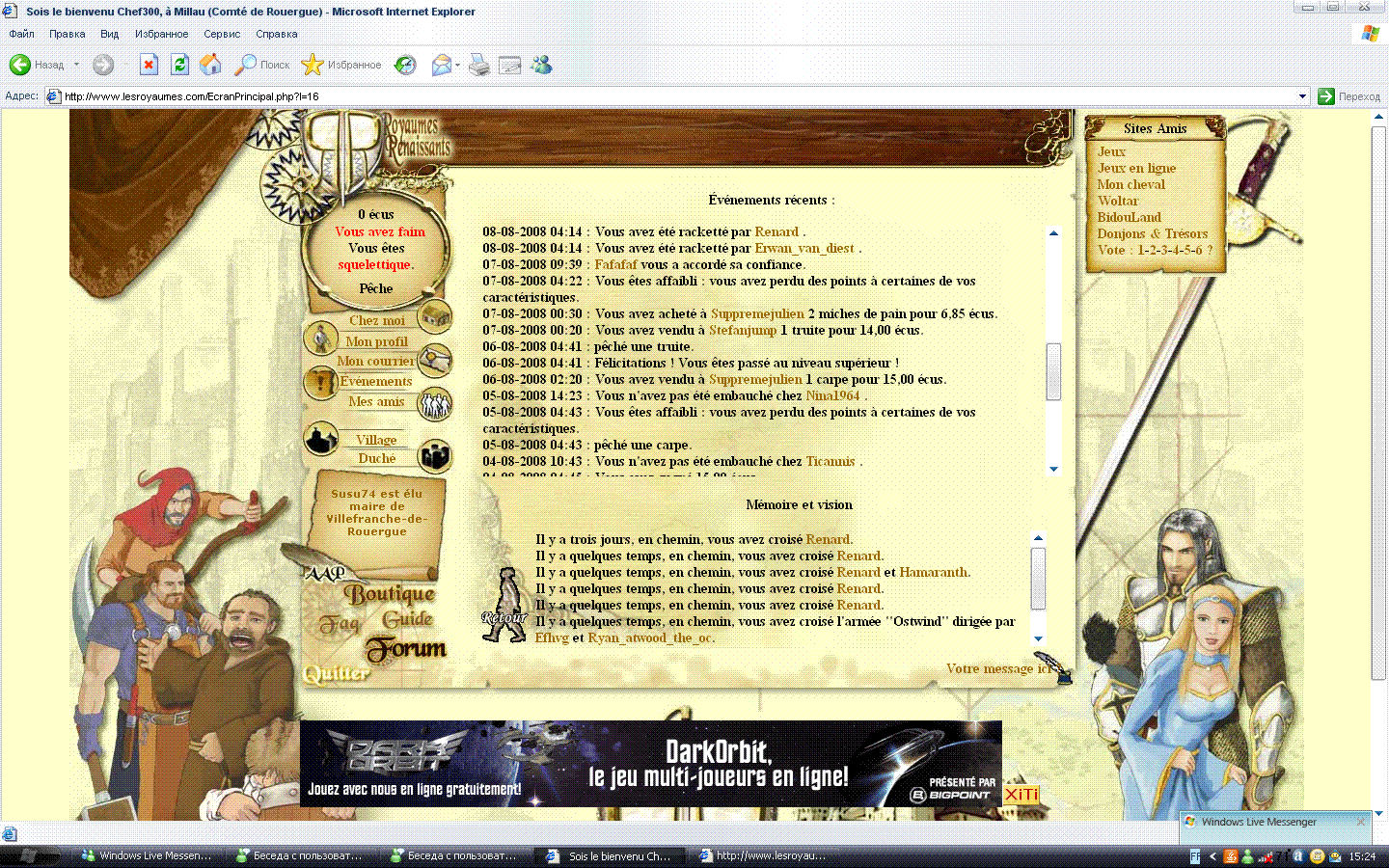
Task: Follow the Donjons & Trésors link
Action: 1152,233
